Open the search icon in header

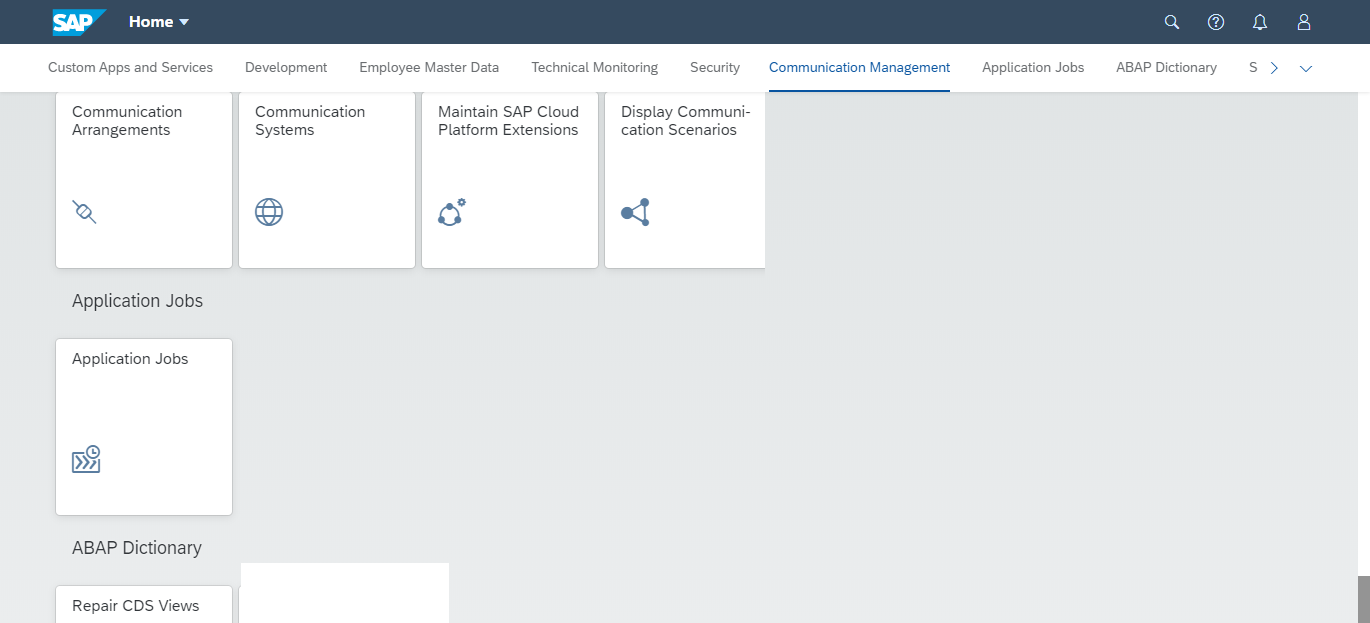(x=1172, y=22)
